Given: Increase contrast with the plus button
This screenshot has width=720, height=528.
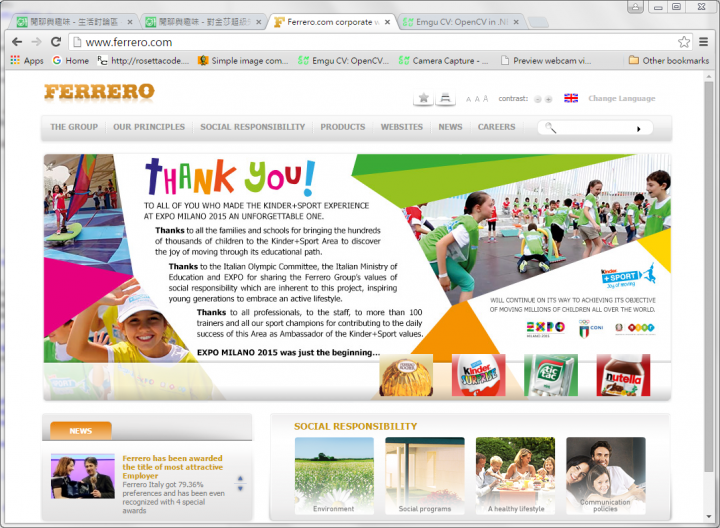Looking at the screenshot, I should tap(548, 99).
